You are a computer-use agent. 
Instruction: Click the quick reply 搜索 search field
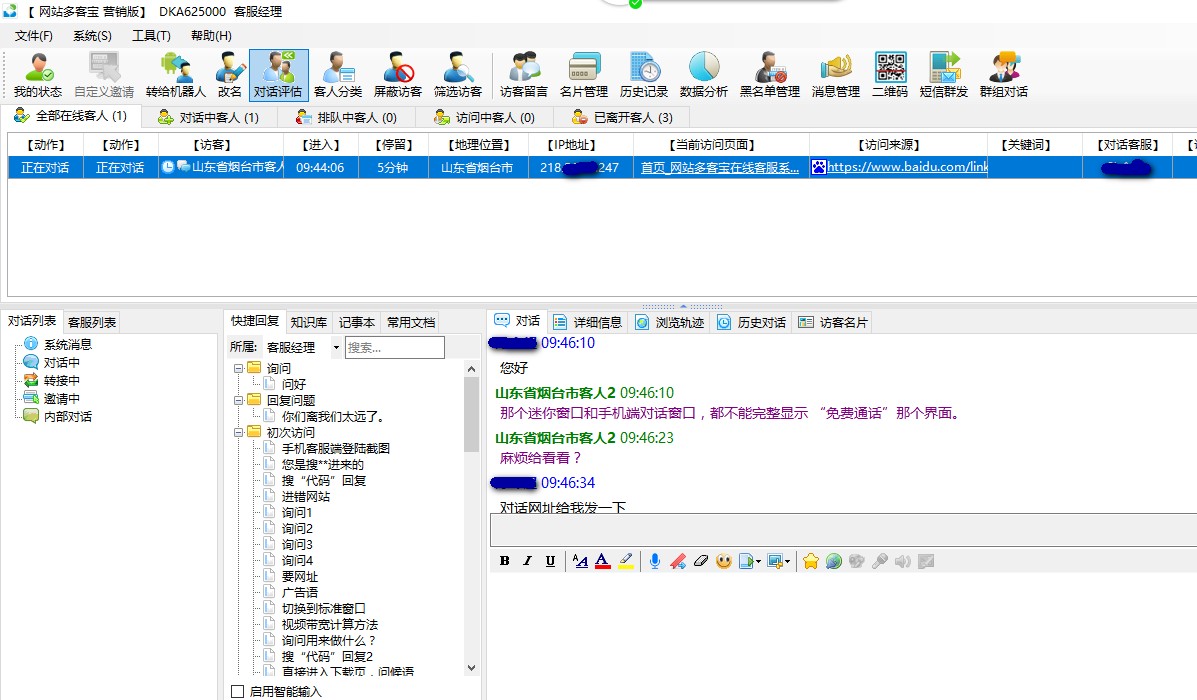point(394,348)
